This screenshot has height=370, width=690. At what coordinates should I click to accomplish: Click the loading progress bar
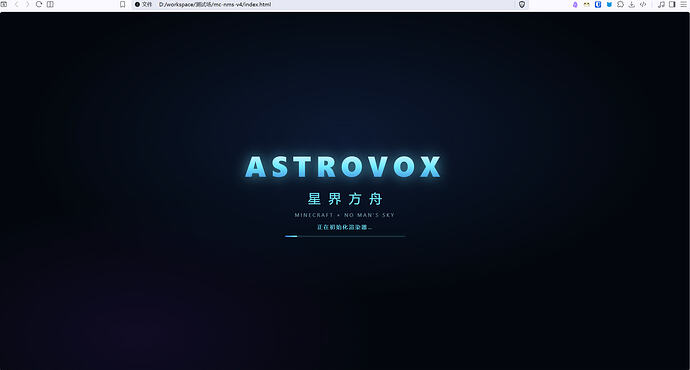pyautogui.click(x=345, y=236)
